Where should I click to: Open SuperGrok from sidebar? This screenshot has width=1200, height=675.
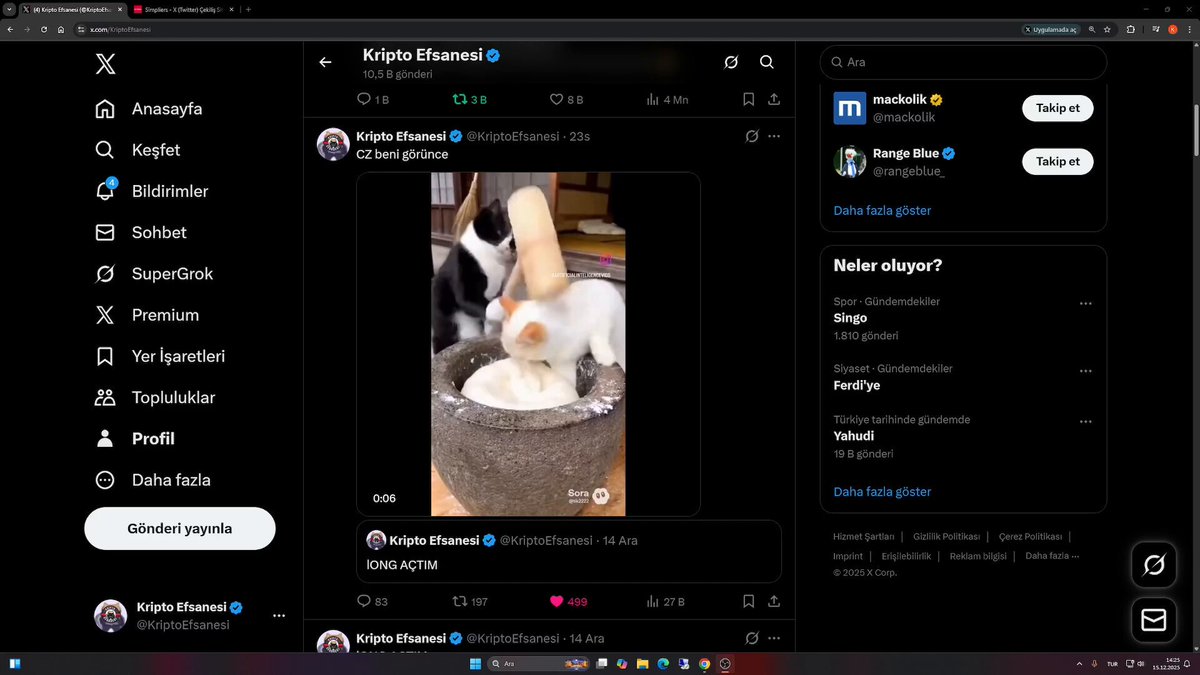click(154, 273)
